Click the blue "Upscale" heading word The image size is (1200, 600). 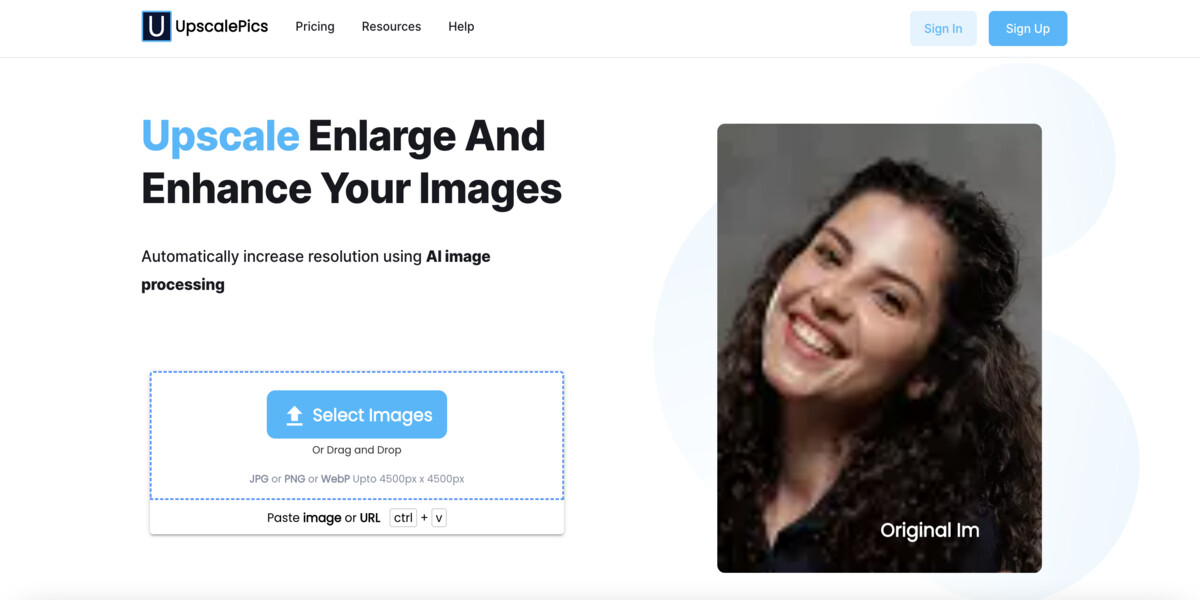[220, 136]
